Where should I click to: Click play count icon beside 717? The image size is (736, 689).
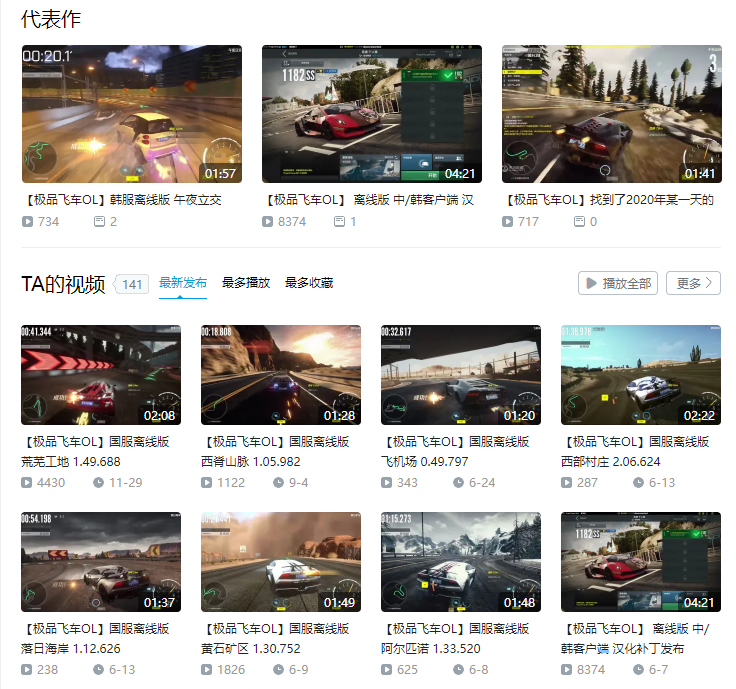click(507, 222)
